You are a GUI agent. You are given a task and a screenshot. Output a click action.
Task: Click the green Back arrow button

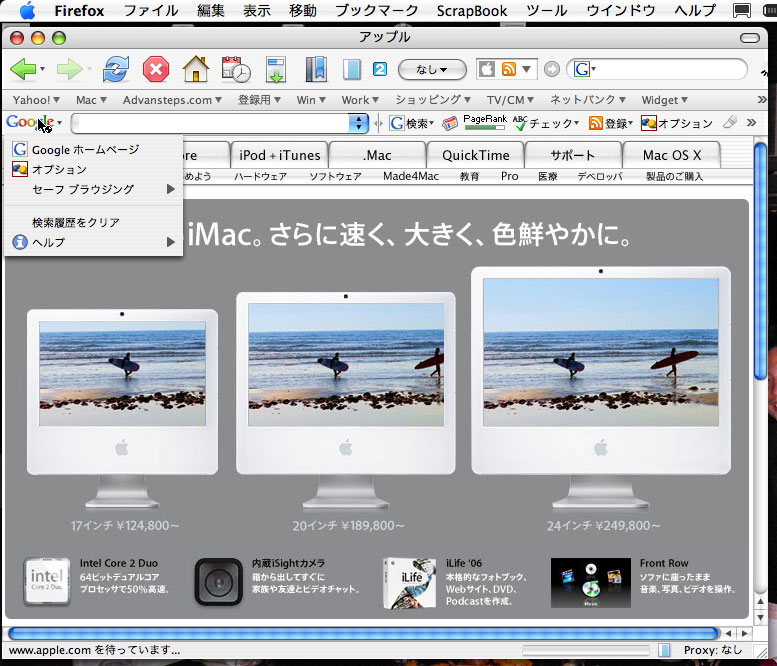(23, 70)
